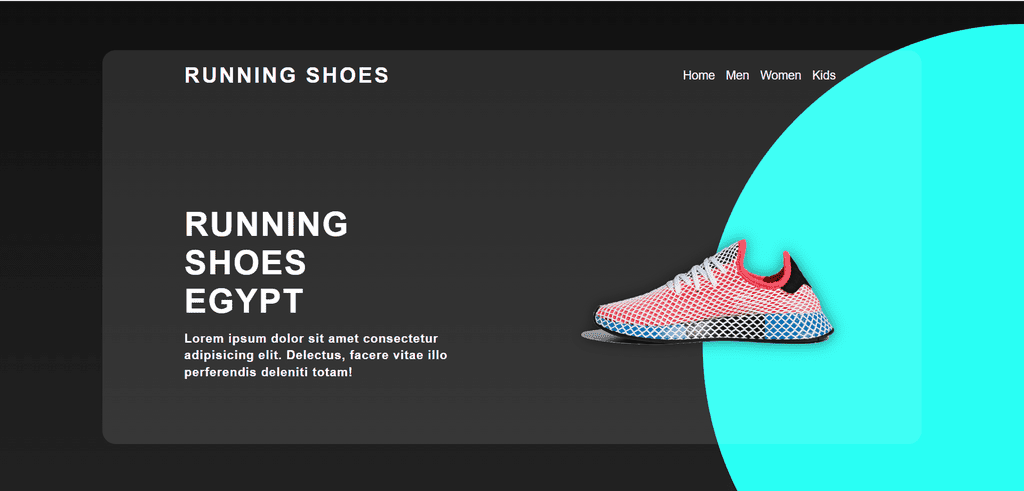The height and width of the screenshot is (491, 1024).
Task: Click the text 'perferendis deleniti totam!'
Action: pos(268,373)
